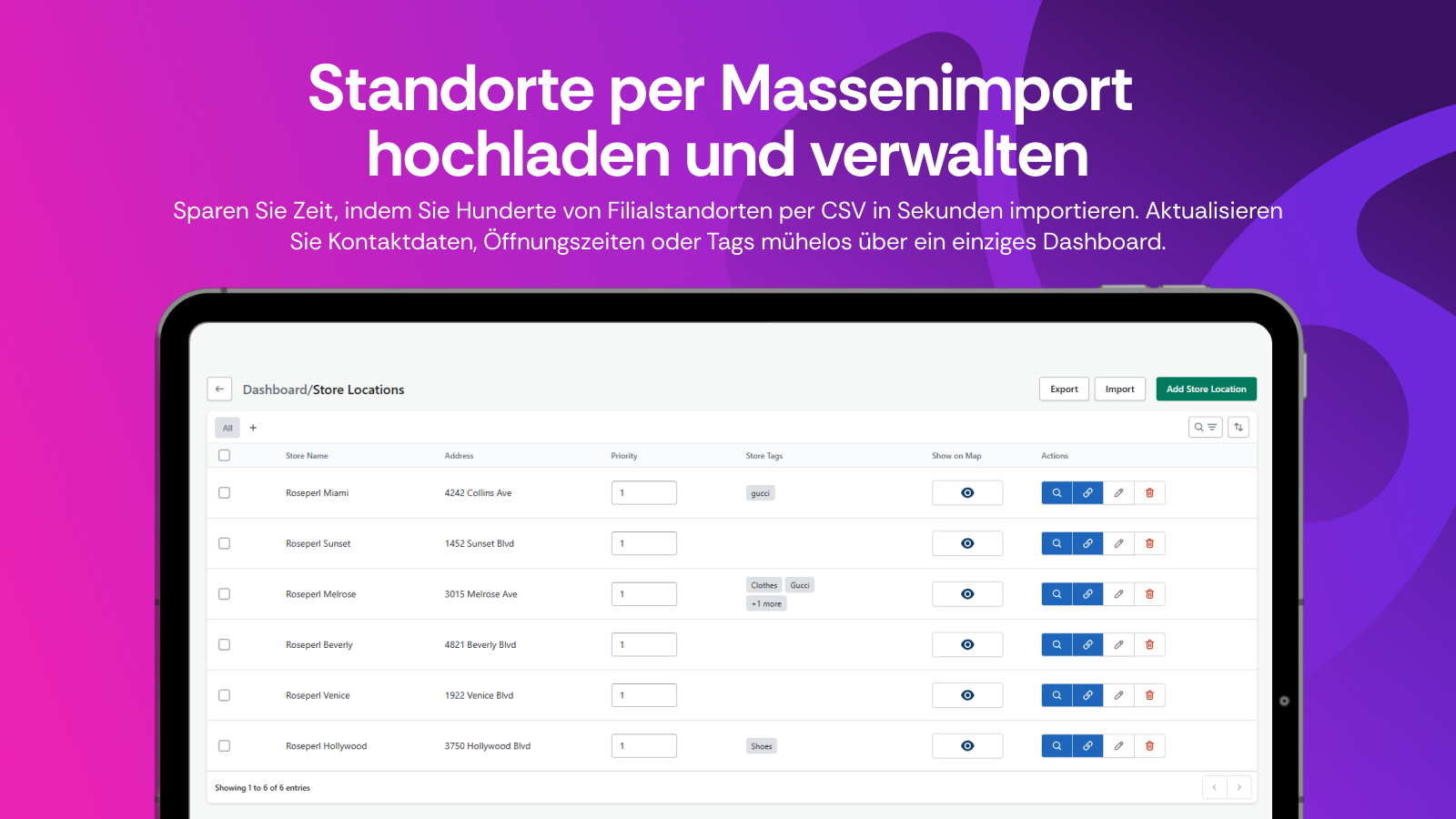This screenshot has height=819, width=1456.
Task: Click the Miami row 'gucci' tag
Action: [761, 493]
